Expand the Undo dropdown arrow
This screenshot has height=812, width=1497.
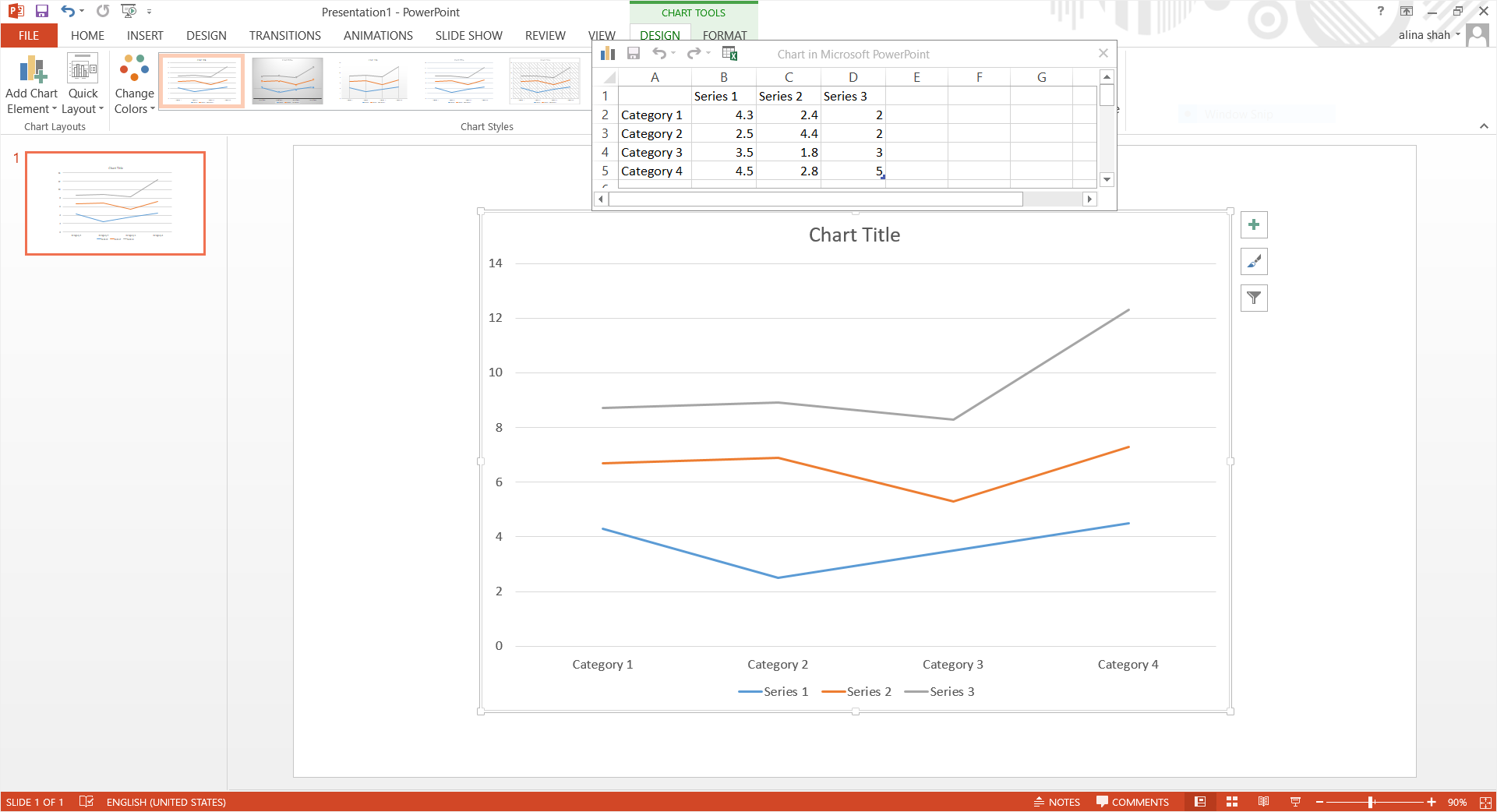[81, 12]
